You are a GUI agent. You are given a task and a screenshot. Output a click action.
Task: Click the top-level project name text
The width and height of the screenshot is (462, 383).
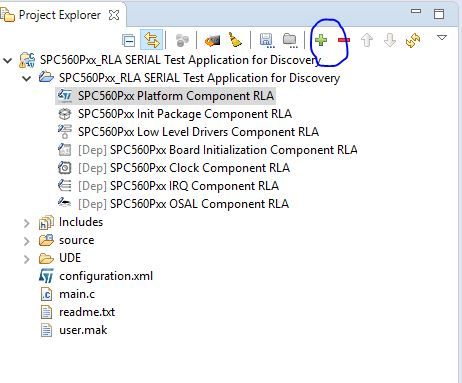point(180,60)
